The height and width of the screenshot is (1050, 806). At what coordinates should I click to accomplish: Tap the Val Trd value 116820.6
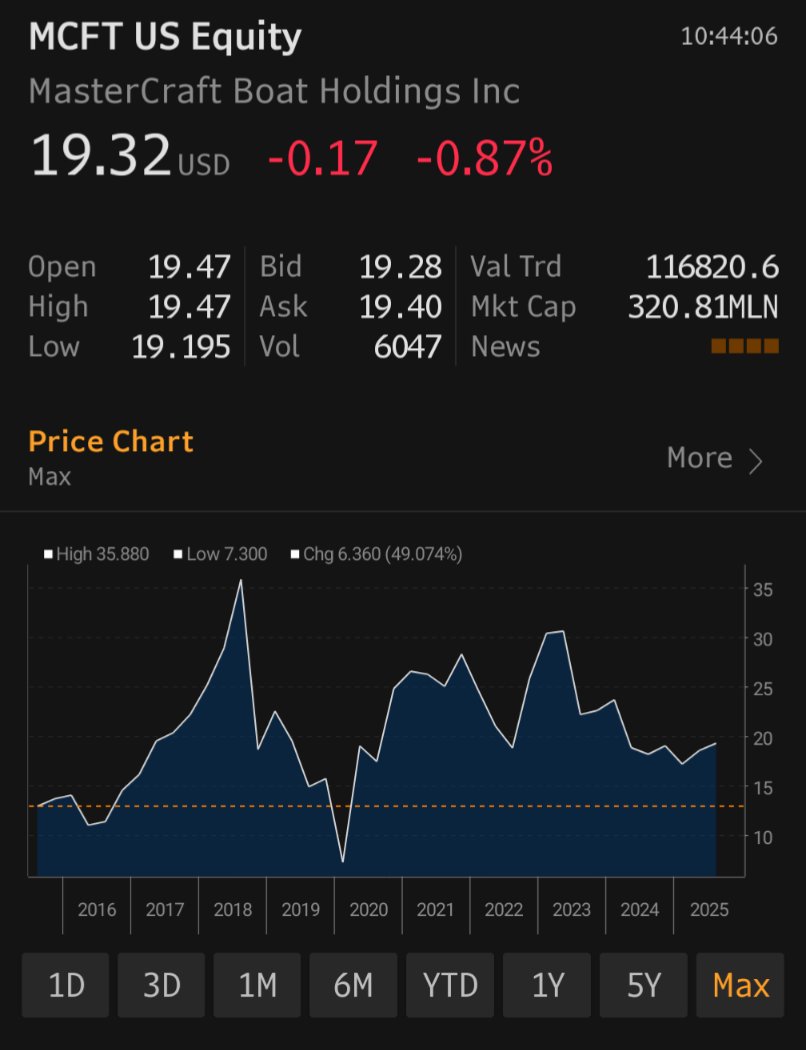coord(712,267)
